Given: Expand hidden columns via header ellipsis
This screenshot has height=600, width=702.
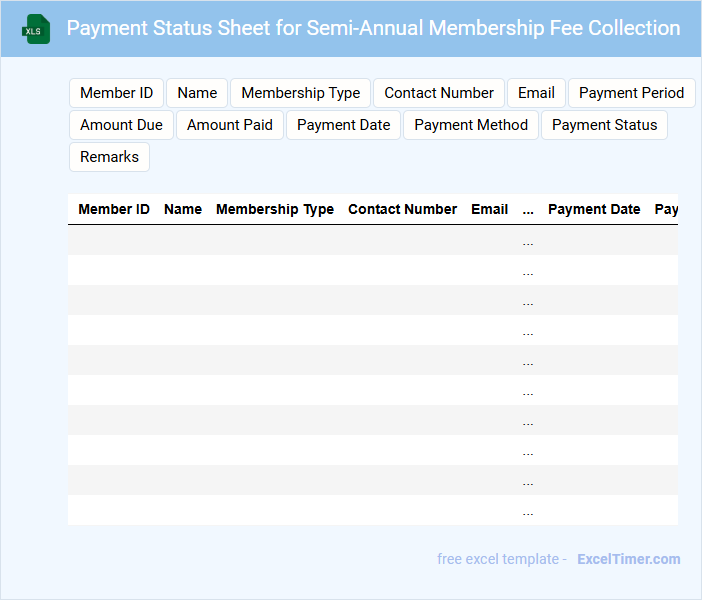Looking at the screenshot, I should point(528,210).
